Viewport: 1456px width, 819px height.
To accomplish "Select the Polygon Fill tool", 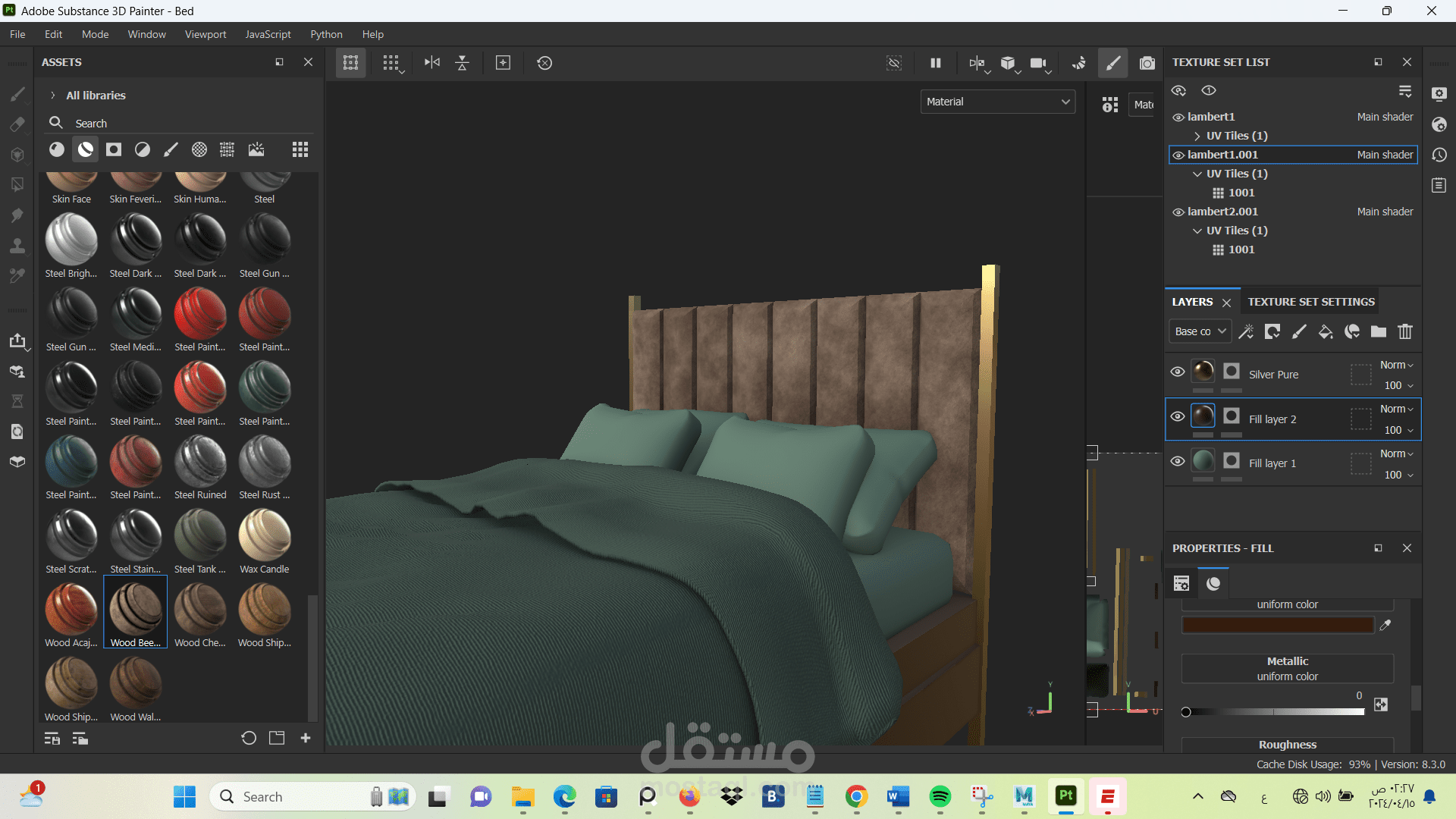I will (17, 185).
